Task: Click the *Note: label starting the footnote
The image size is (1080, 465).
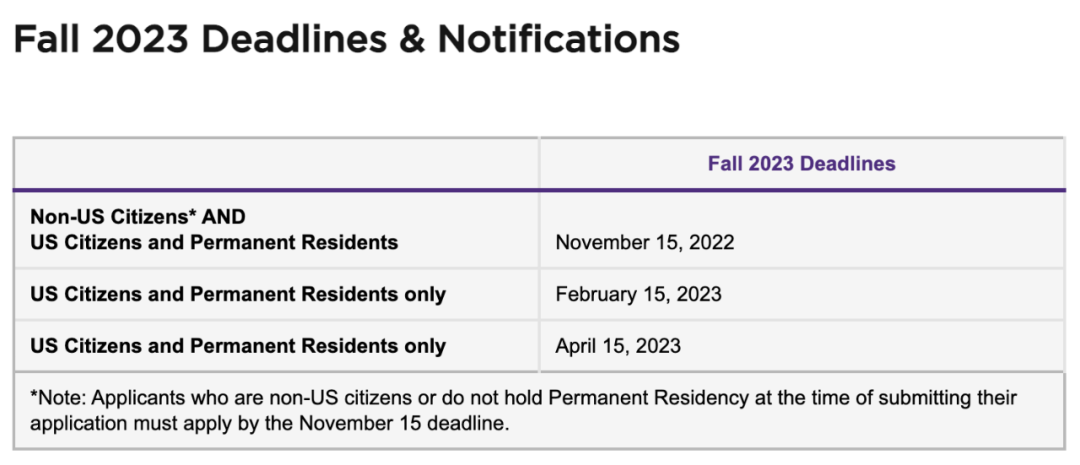Action: point(58,397)
